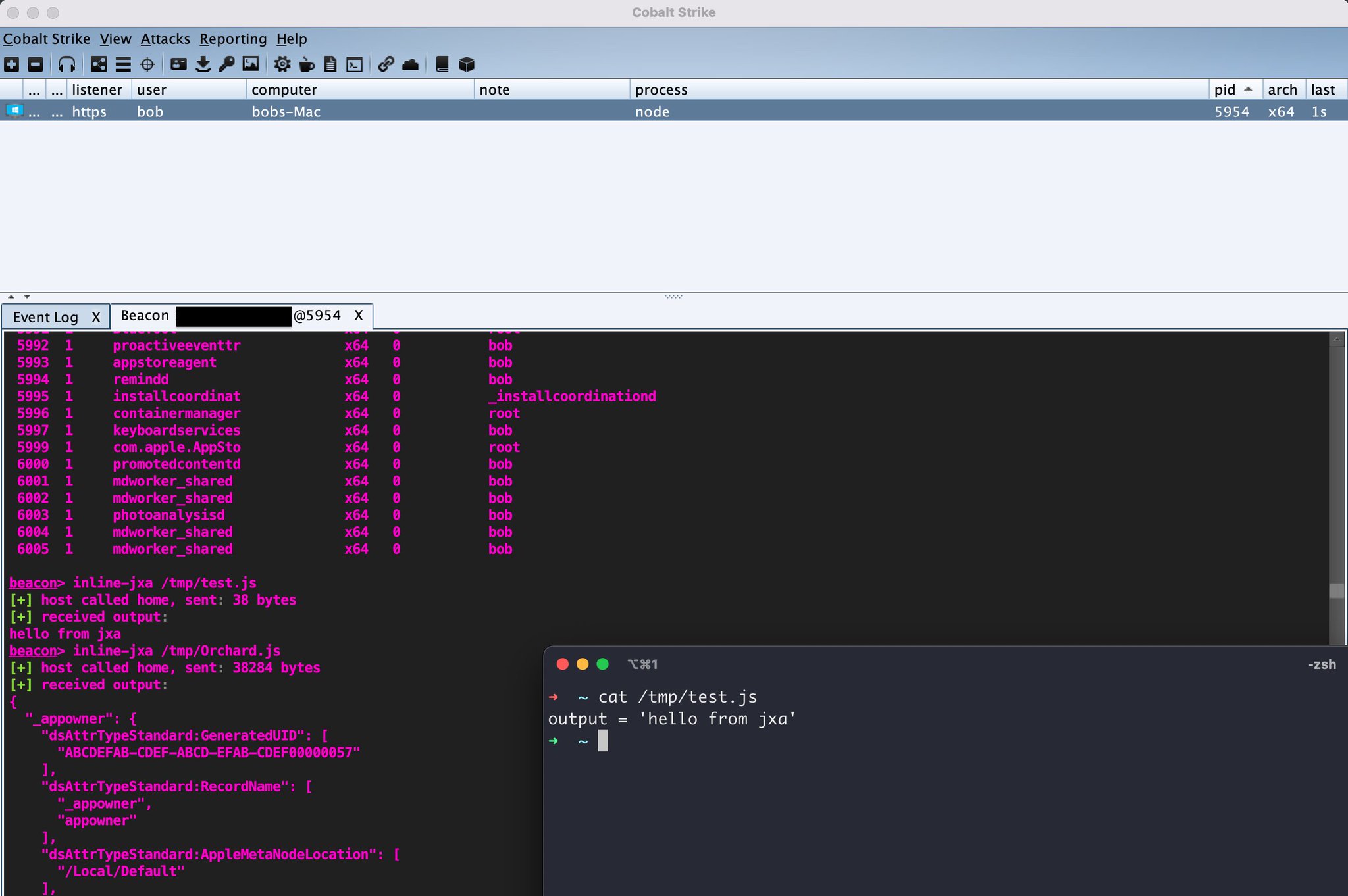1348x896 pixels.
Task: Open the Attacks menu
Action: (165, 39)
